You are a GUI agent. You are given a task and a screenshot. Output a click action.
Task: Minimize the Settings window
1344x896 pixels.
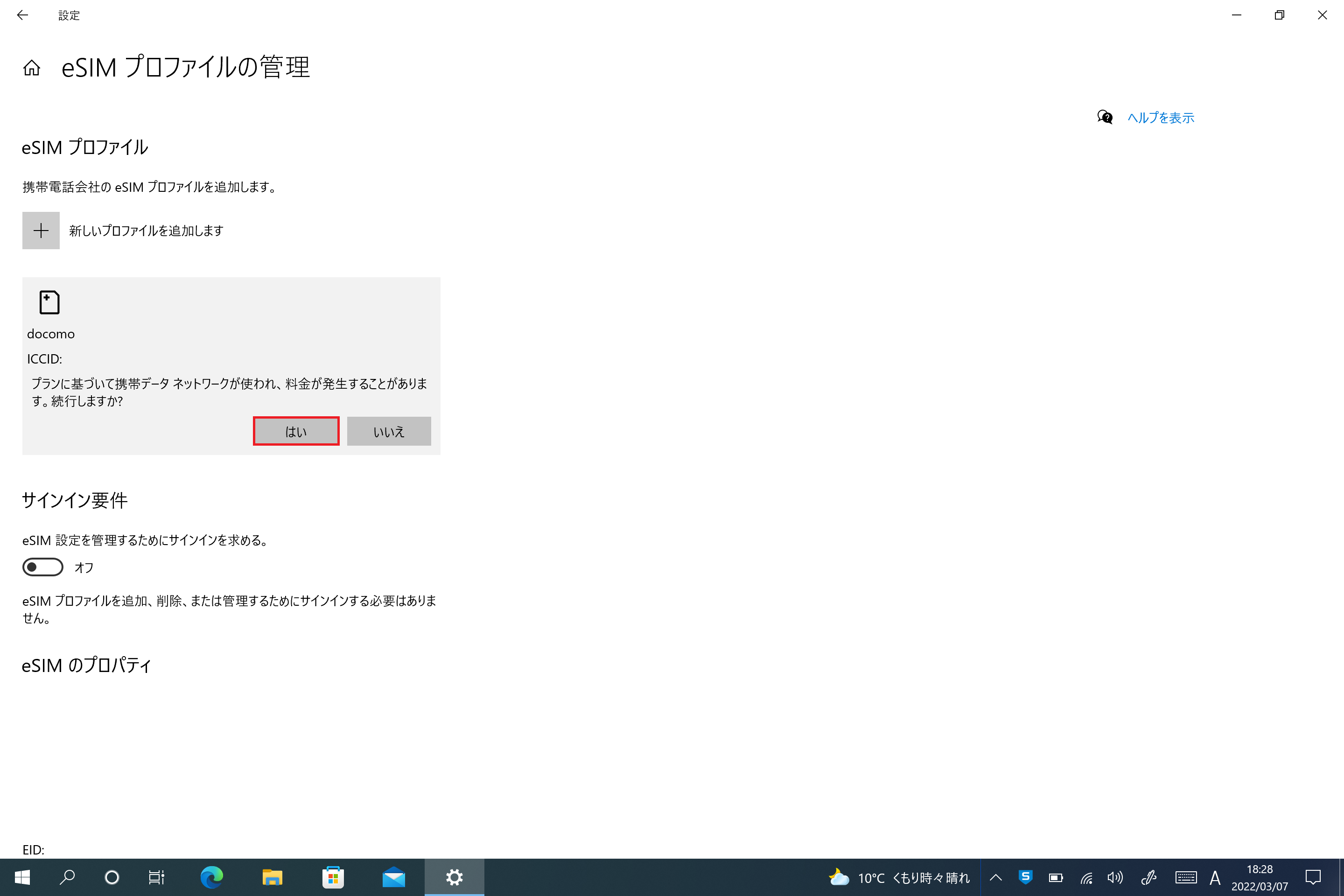[x=1237, y=15]
